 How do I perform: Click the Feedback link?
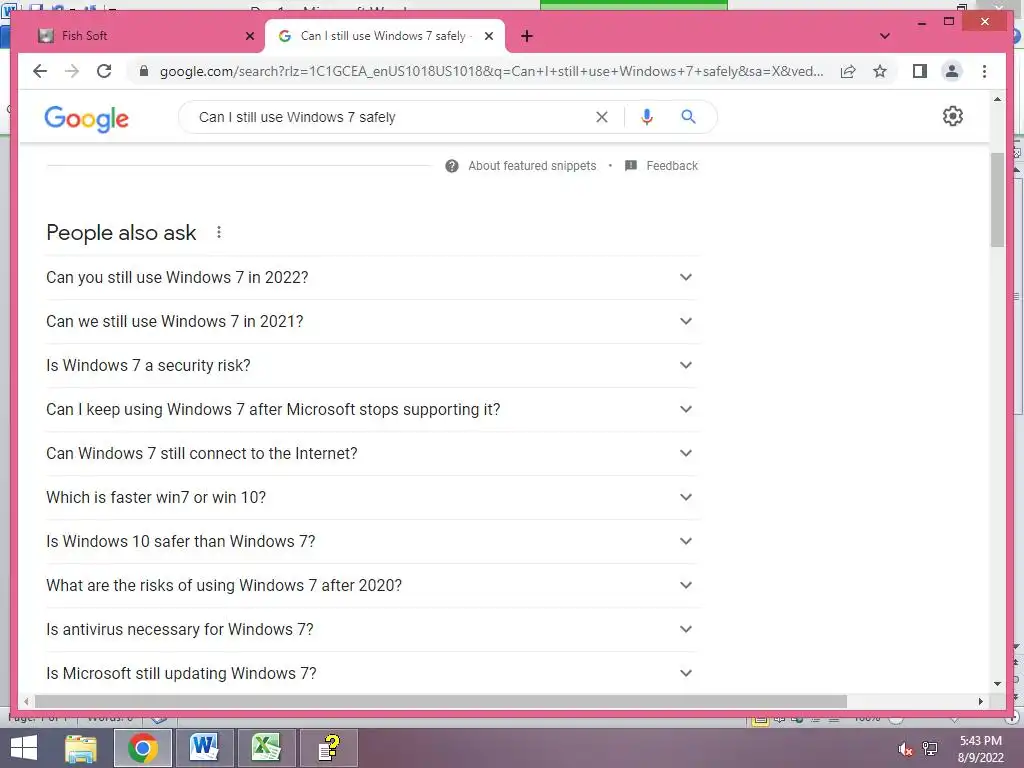click(x=672, y=166)
